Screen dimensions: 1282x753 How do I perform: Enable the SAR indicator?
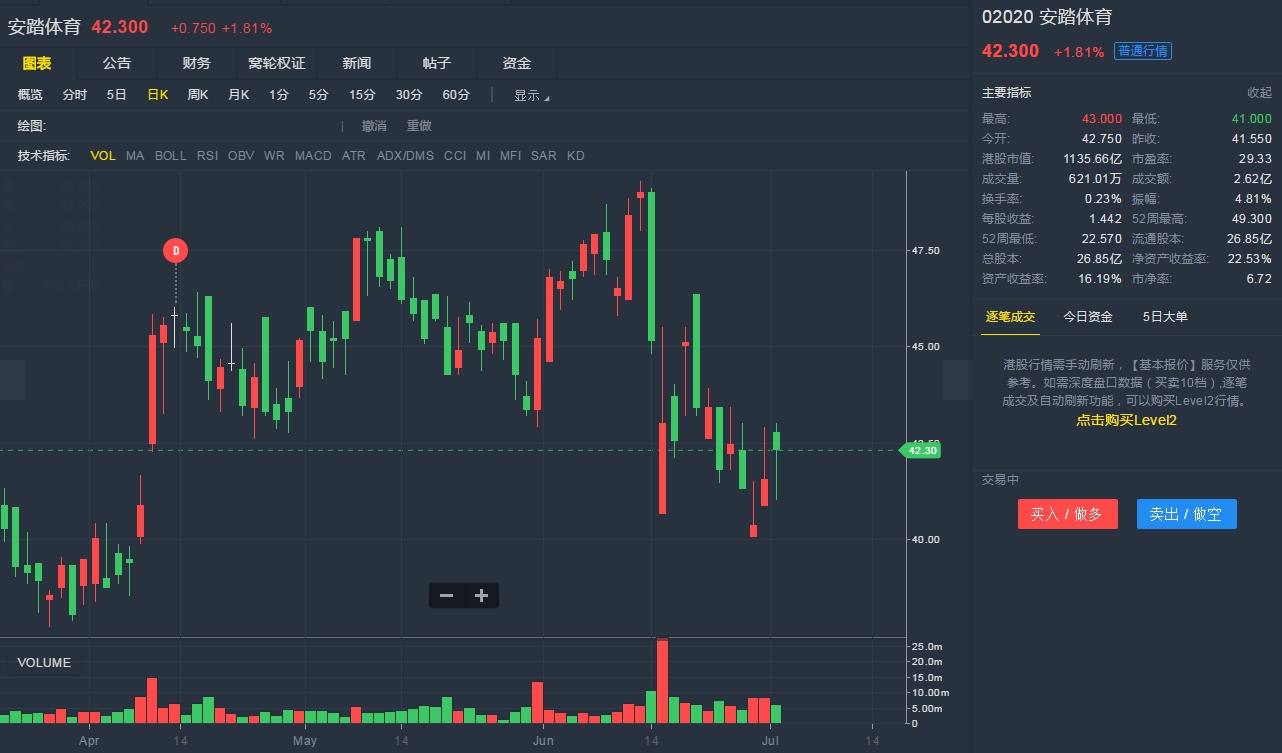pos(544,156)
